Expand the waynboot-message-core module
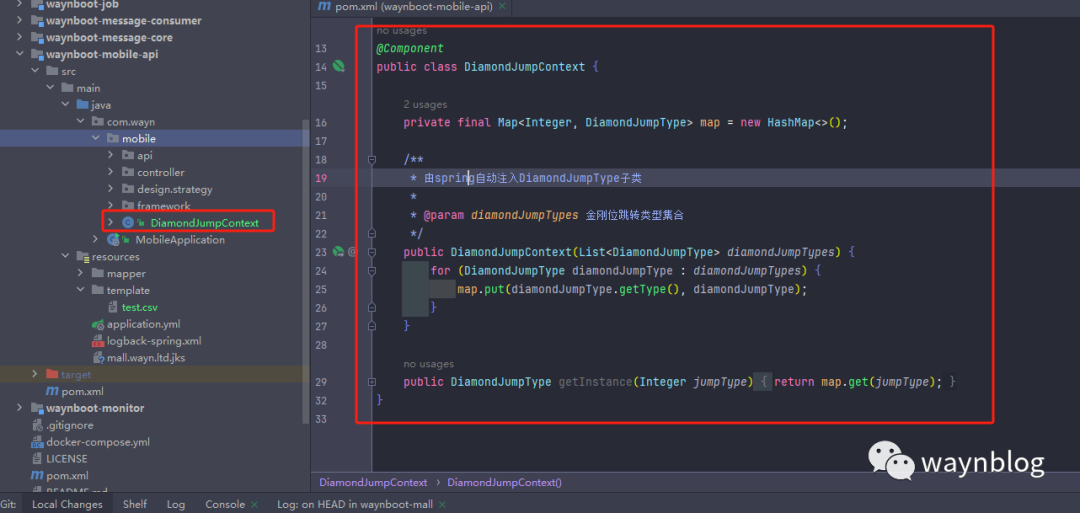Viewport: 1080px width, 513px height. coord(19,38)
